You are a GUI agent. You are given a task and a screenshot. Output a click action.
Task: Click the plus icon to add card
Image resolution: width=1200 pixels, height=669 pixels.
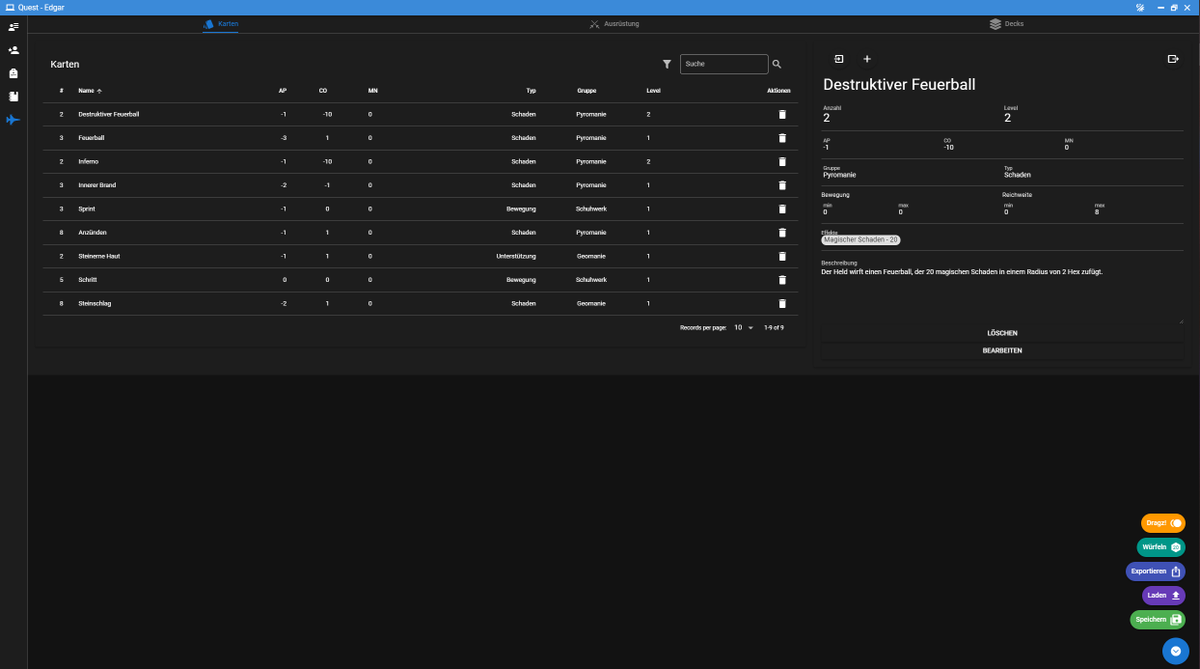pyautogui.click(x=867, y=59)
